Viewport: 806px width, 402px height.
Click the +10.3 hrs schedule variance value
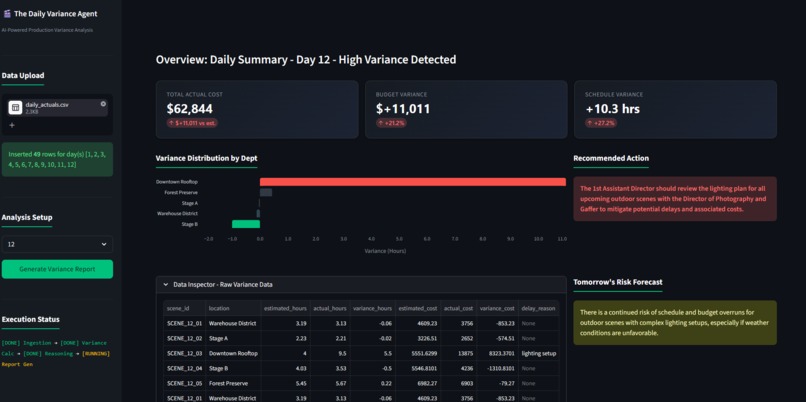click(612, 109)
